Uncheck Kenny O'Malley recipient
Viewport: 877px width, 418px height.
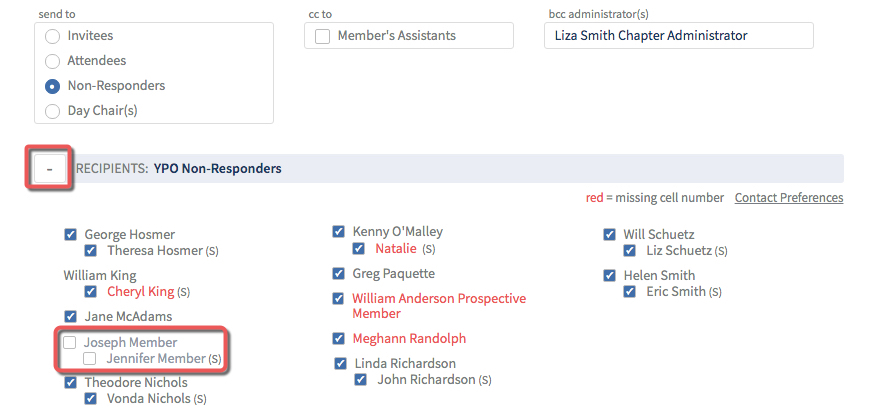coord(338,231)
